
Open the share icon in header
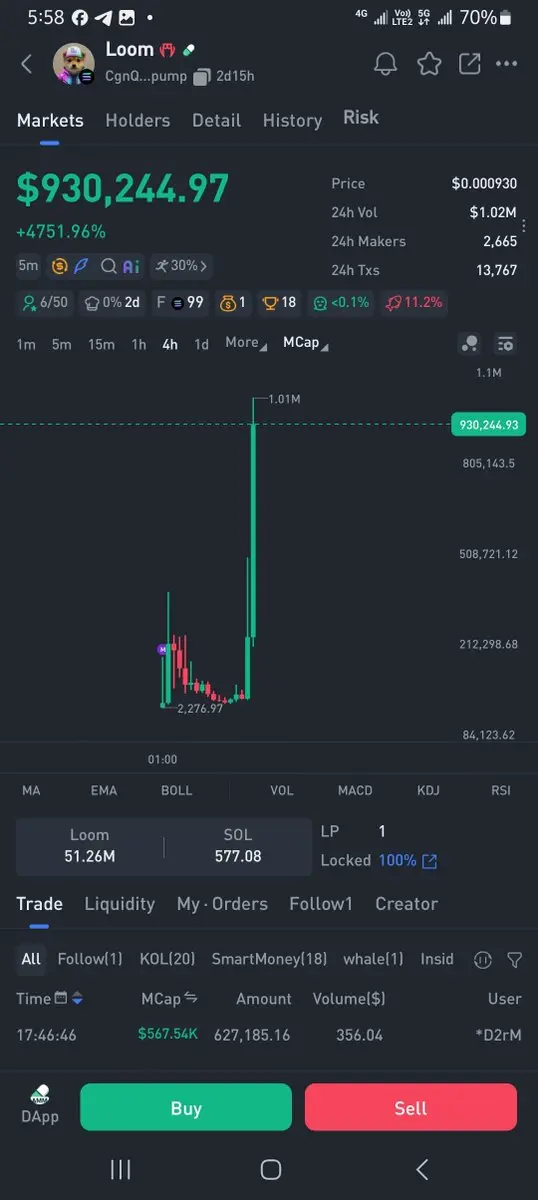point(469,64)
